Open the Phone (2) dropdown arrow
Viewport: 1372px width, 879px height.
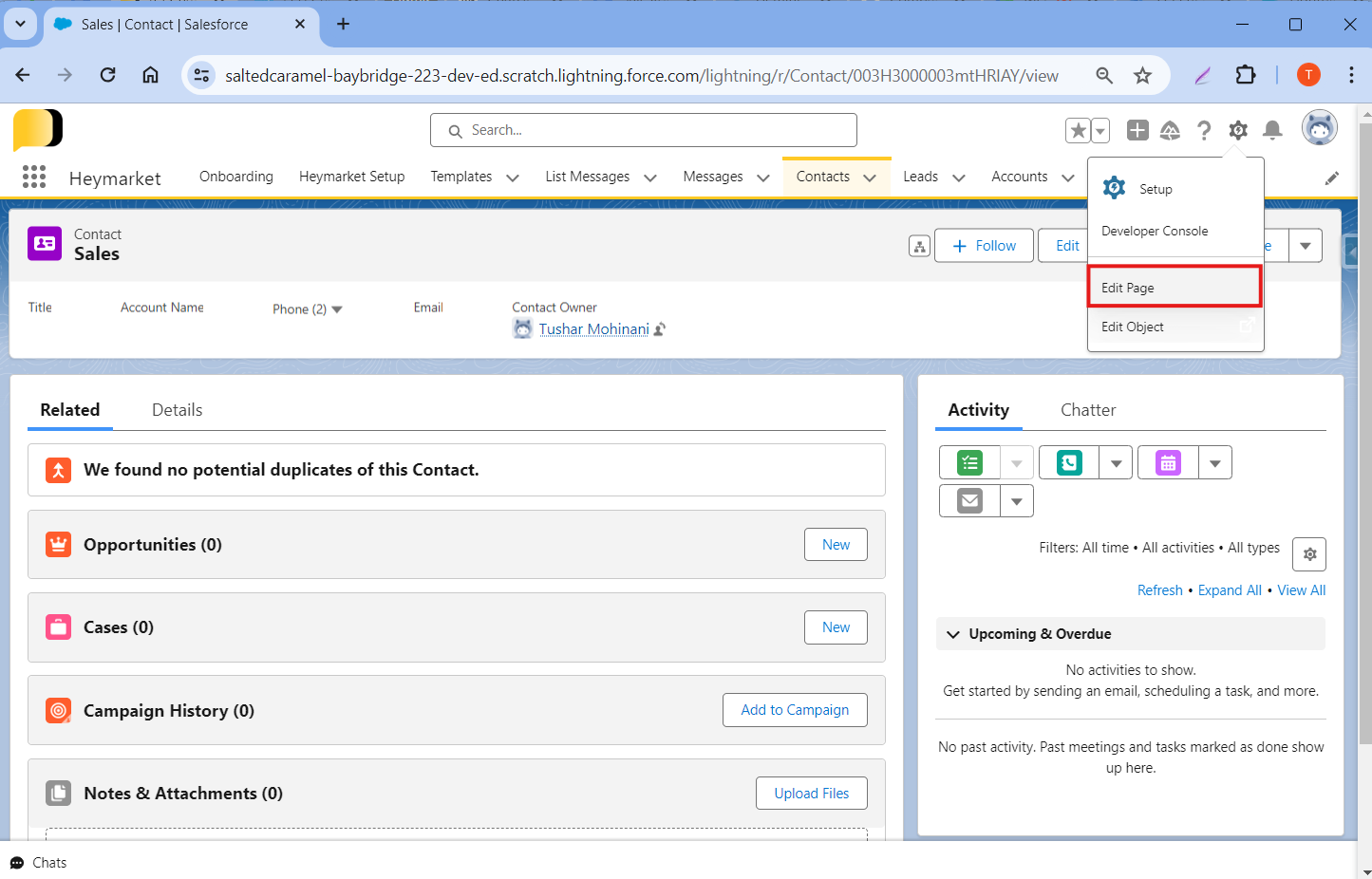click(337, 309)
